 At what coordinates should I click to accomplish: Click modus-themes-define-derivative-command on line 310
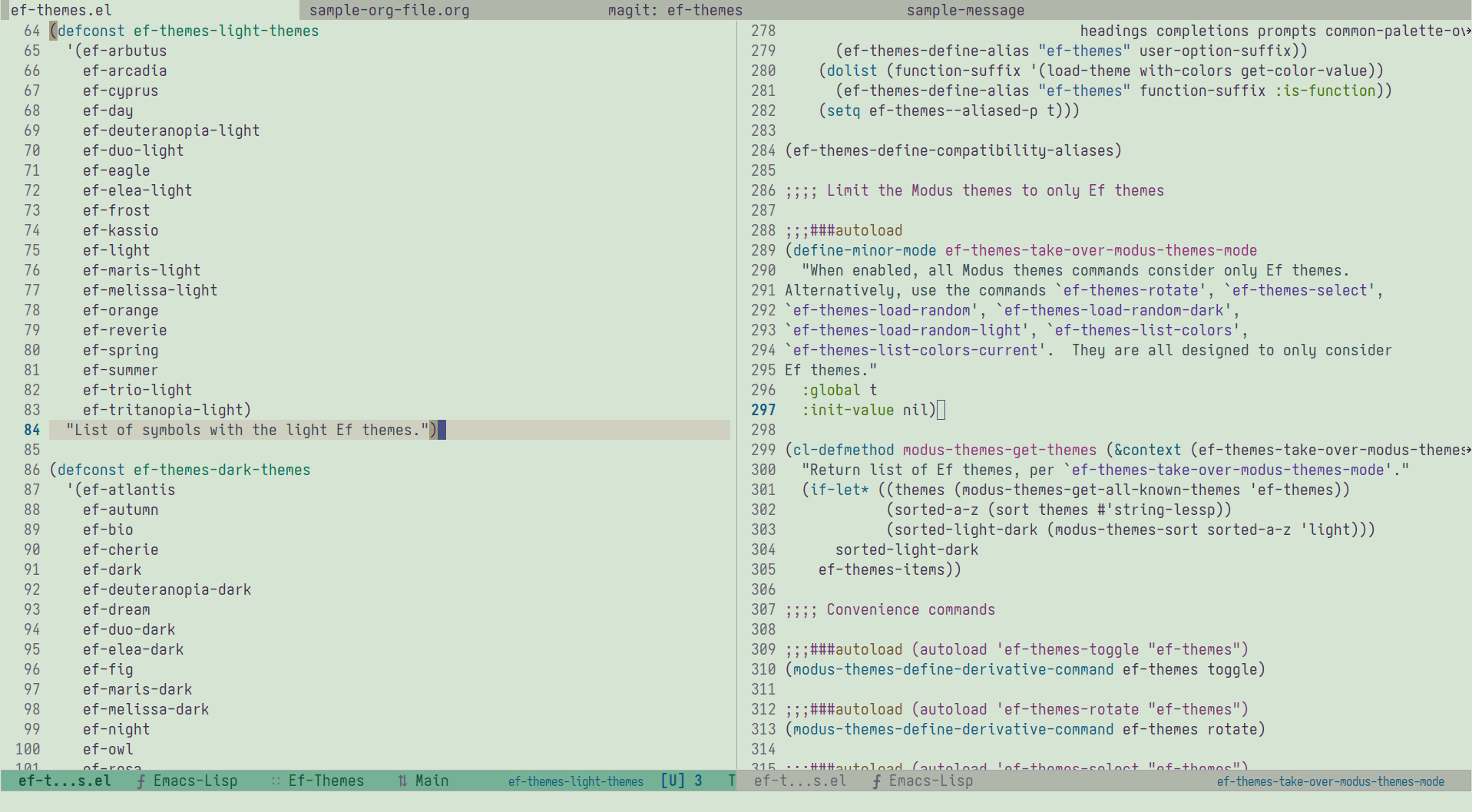click(x=953, y=669)
